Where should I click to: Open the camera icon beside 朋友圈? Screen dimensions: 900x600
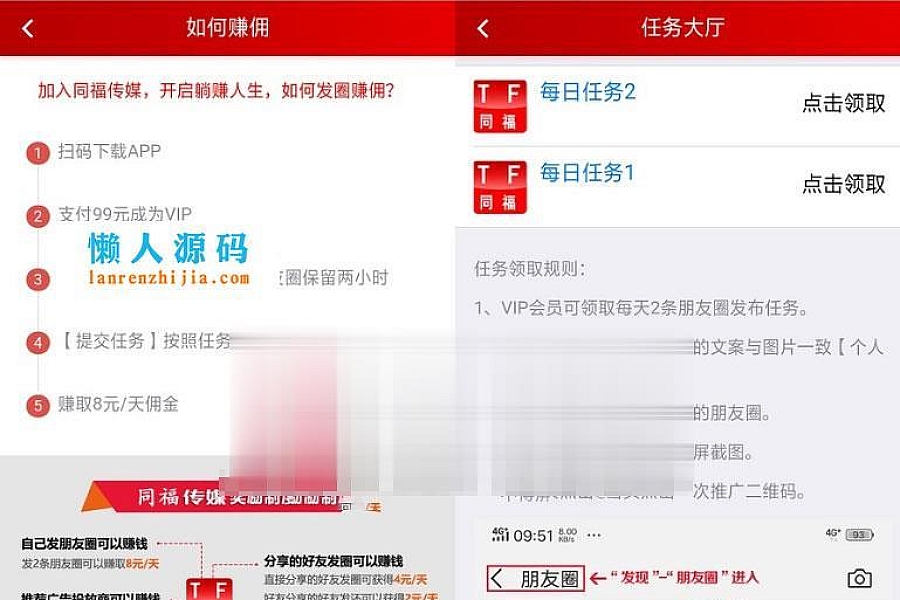tap(859, 578)
